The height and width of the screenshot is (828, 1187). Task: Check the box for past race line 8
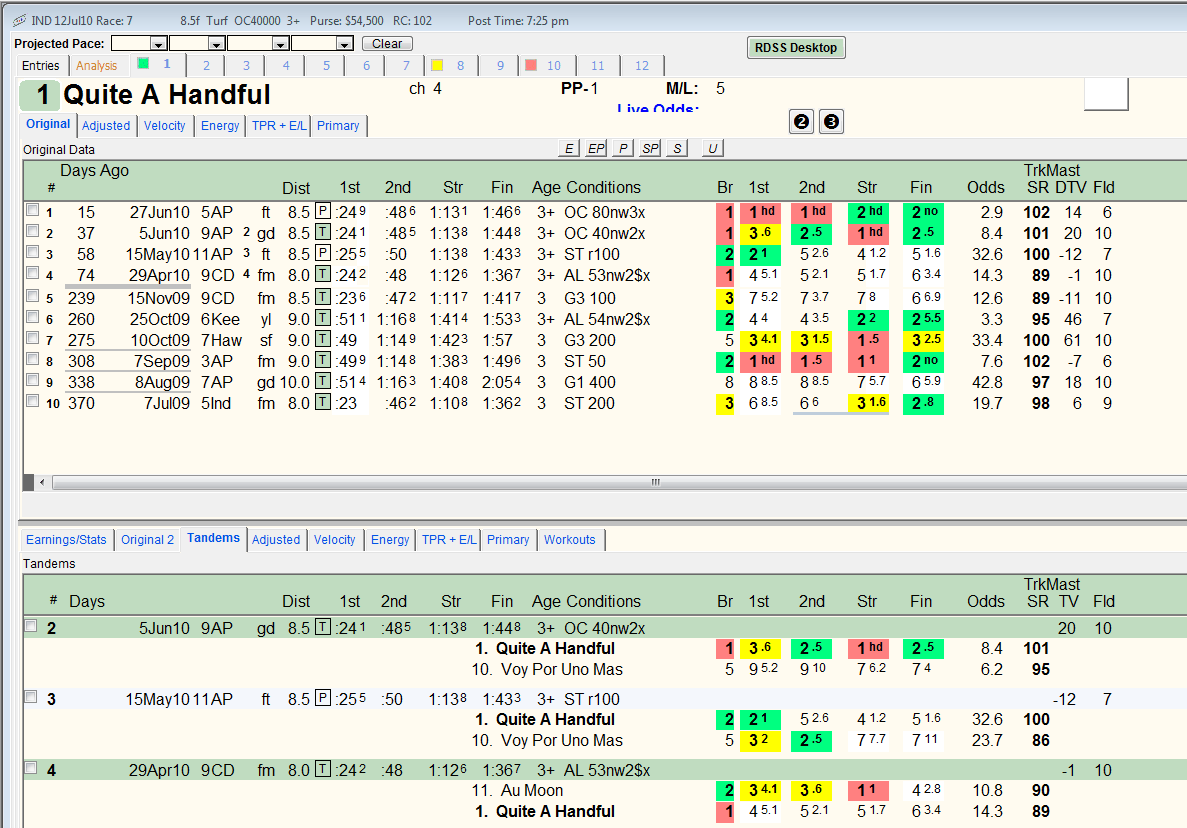33,359
